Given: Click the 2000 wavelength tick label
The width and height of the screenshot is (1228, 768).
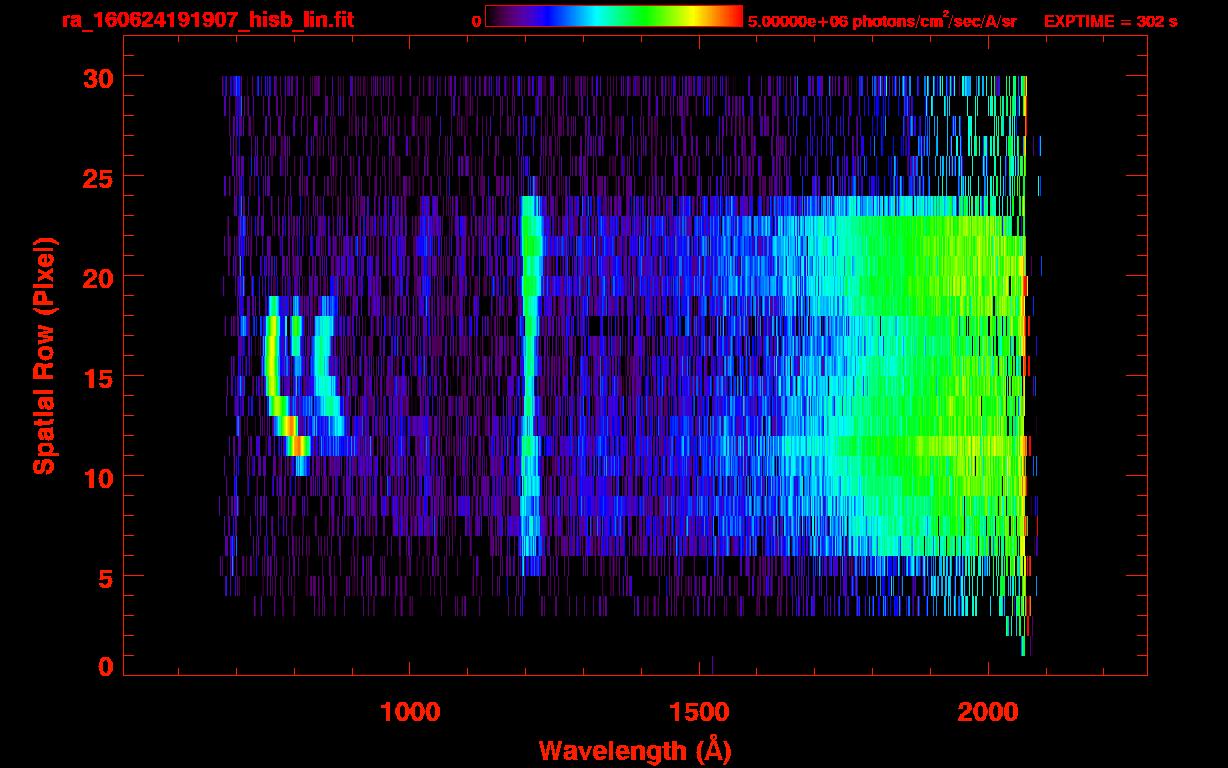Looking at the screenshot, I should [x=988, y=712].
